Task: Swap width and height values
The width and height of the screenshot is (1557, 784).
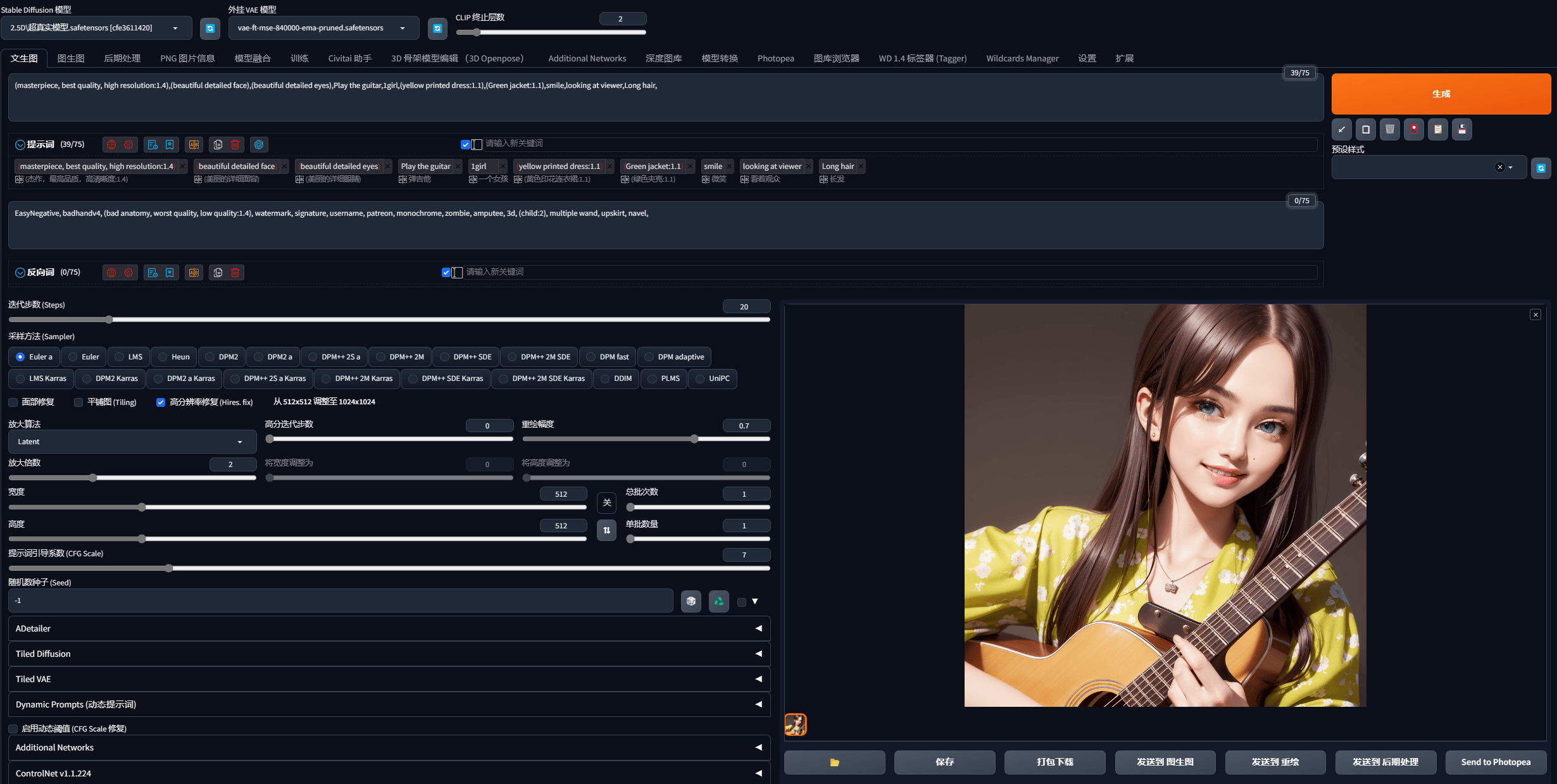Action: [x=606, y=530]
